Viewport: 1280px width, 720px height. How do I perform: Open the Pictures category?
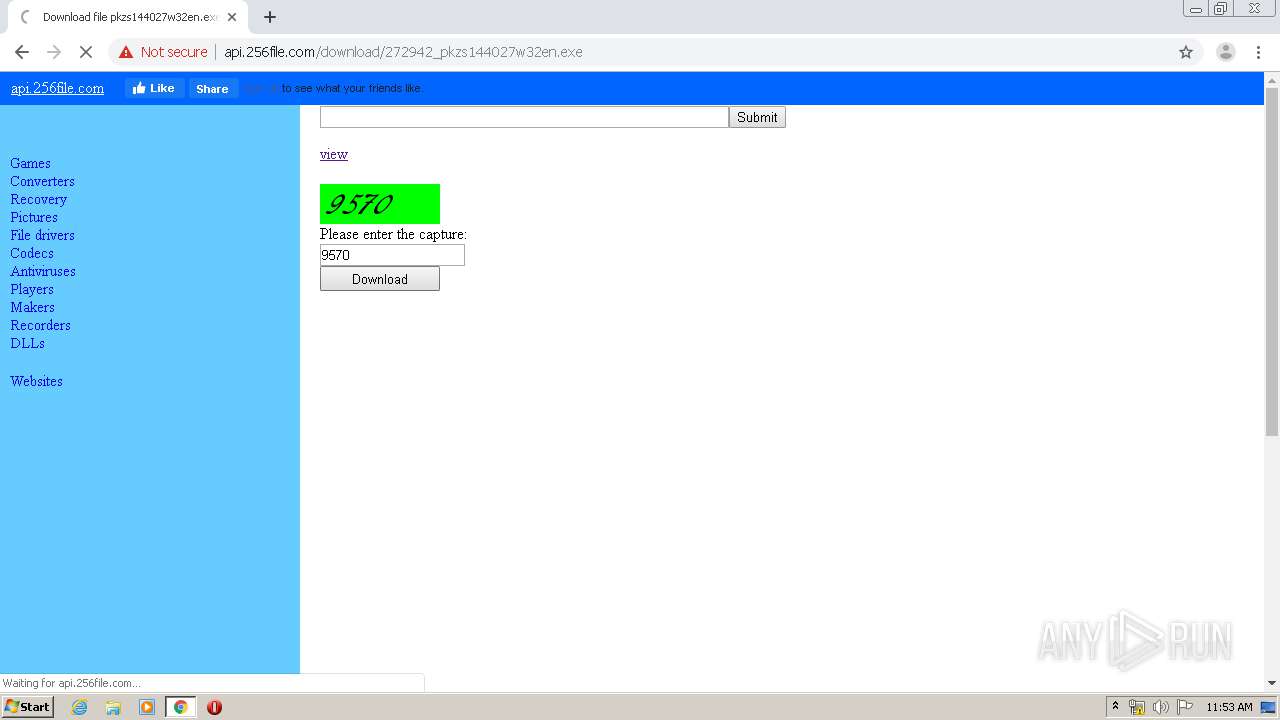click(x=34, y=217)
